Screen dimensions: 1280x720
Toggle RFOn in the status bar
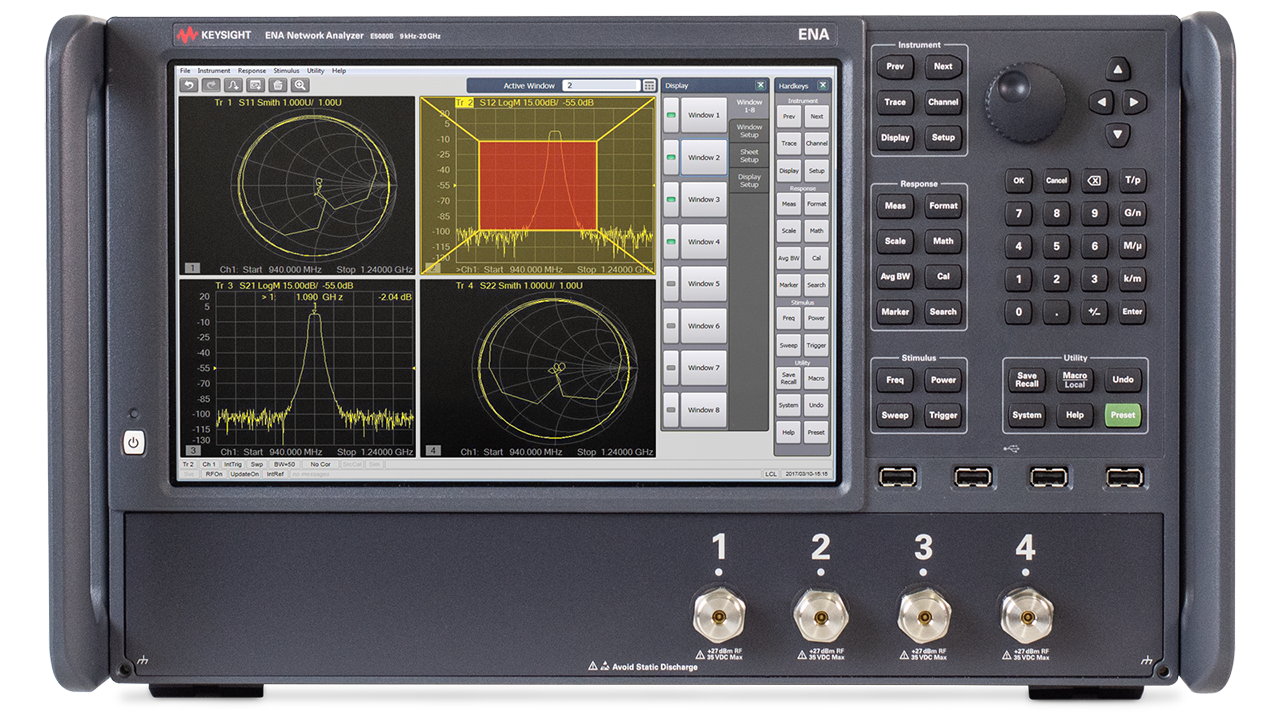click(215, 474)
